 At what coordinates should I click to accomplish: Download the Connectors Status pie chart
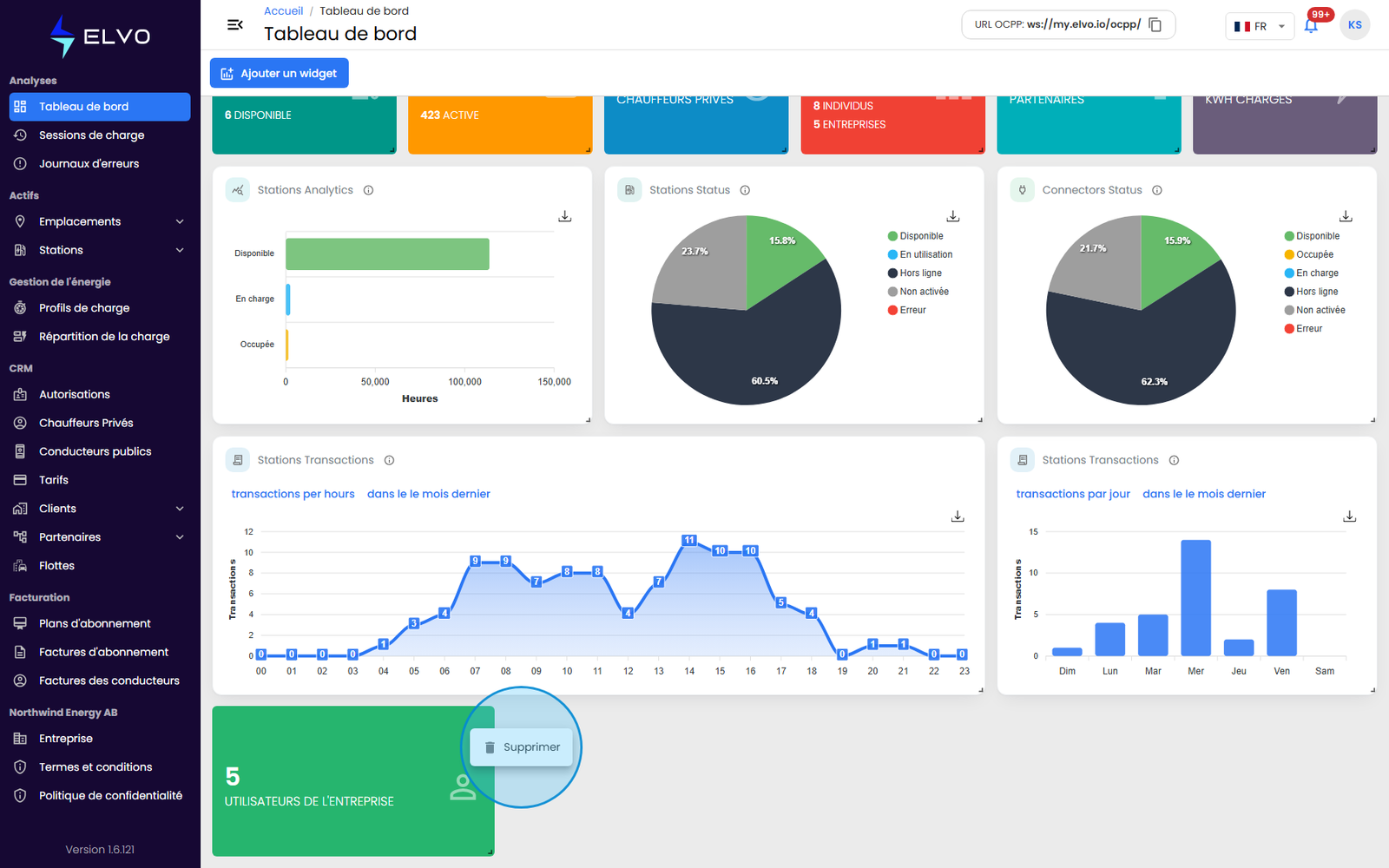(x=1346, y=216)
